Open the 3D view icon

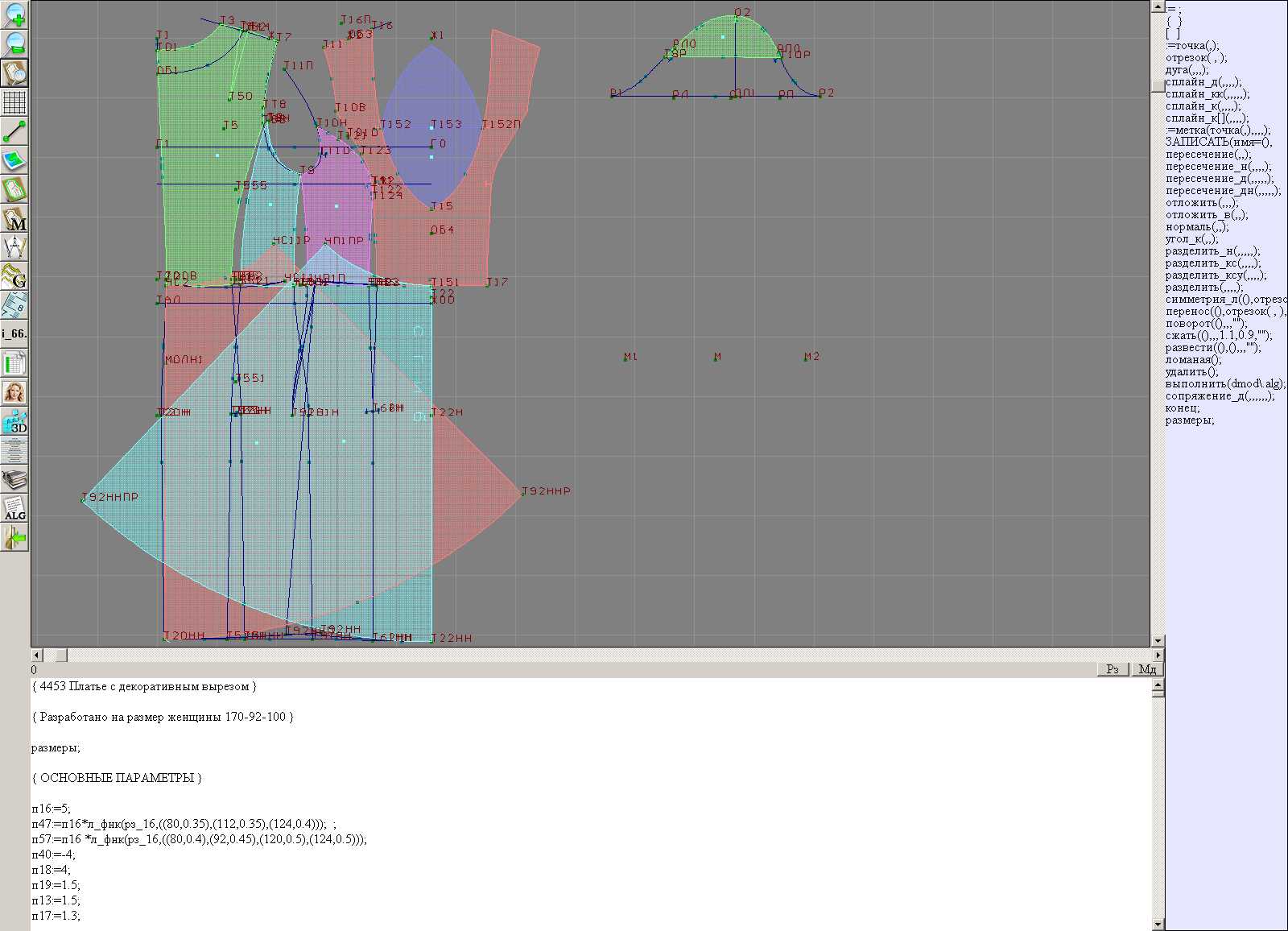14,421
